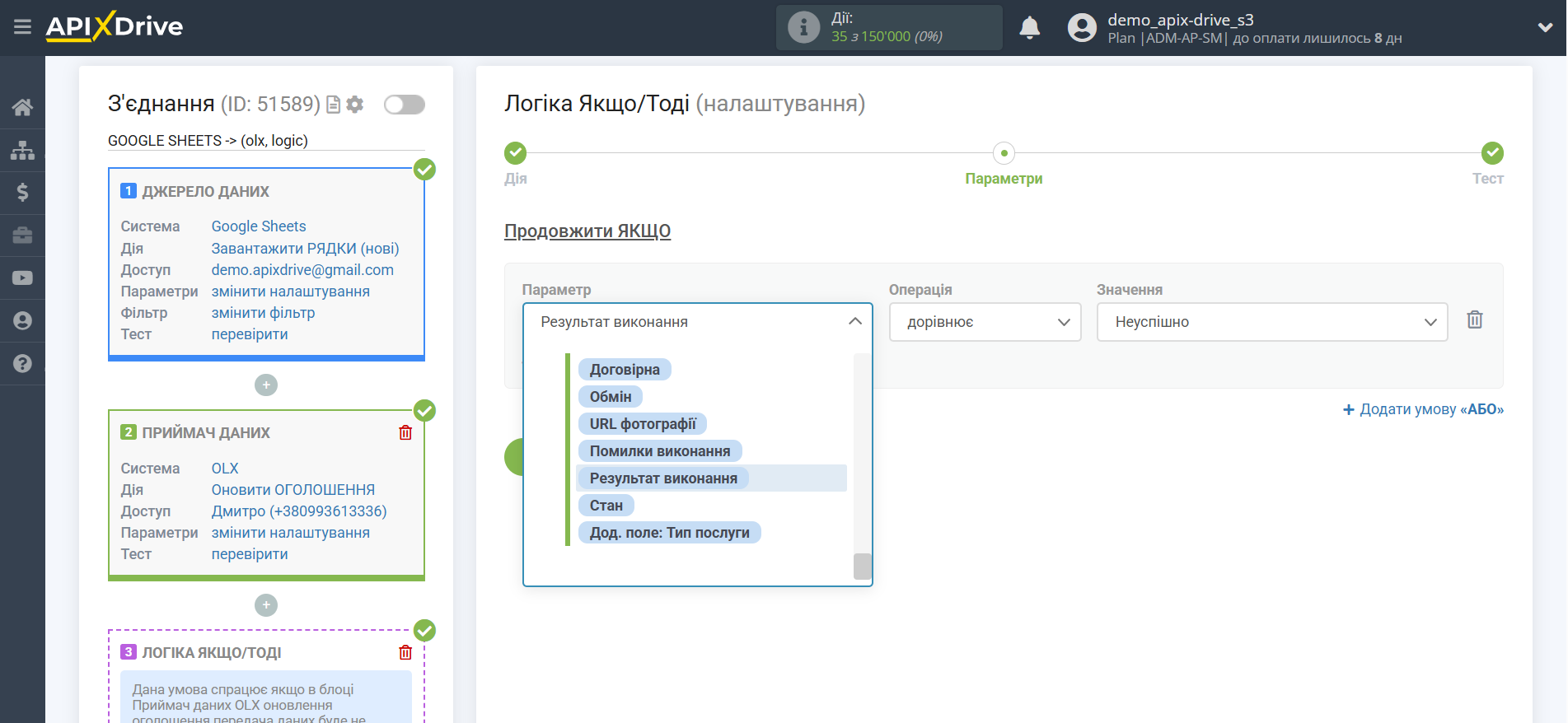Click the ПРИЙМАЧ ДАНИХ block title

(x=206, y=433)
